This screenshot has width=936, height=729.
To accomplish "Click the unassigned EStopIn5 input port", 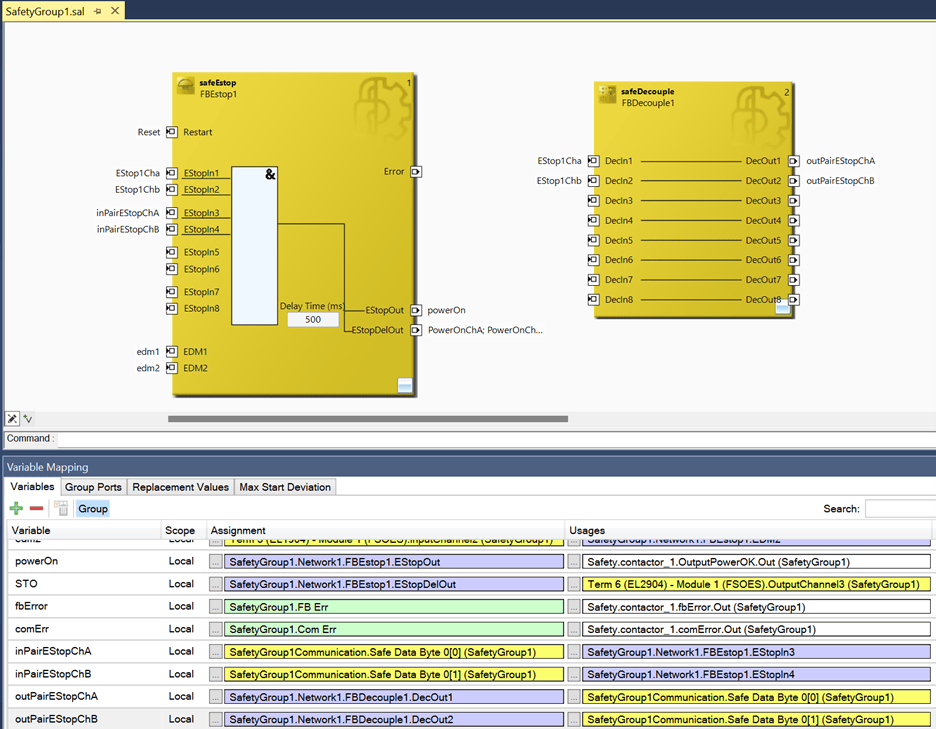I will coord(172,252).
